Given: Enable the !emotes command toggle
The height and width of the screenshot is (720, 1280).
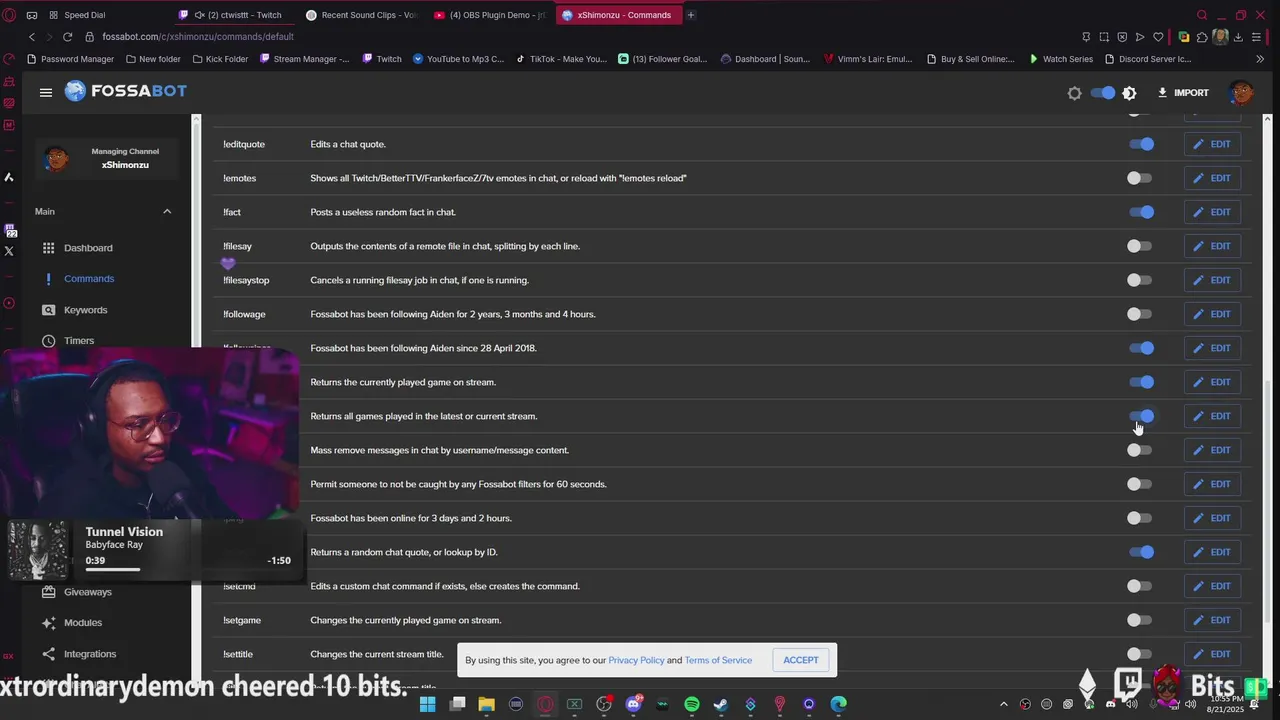Looking at the screenshot, I should (1140, 178).
